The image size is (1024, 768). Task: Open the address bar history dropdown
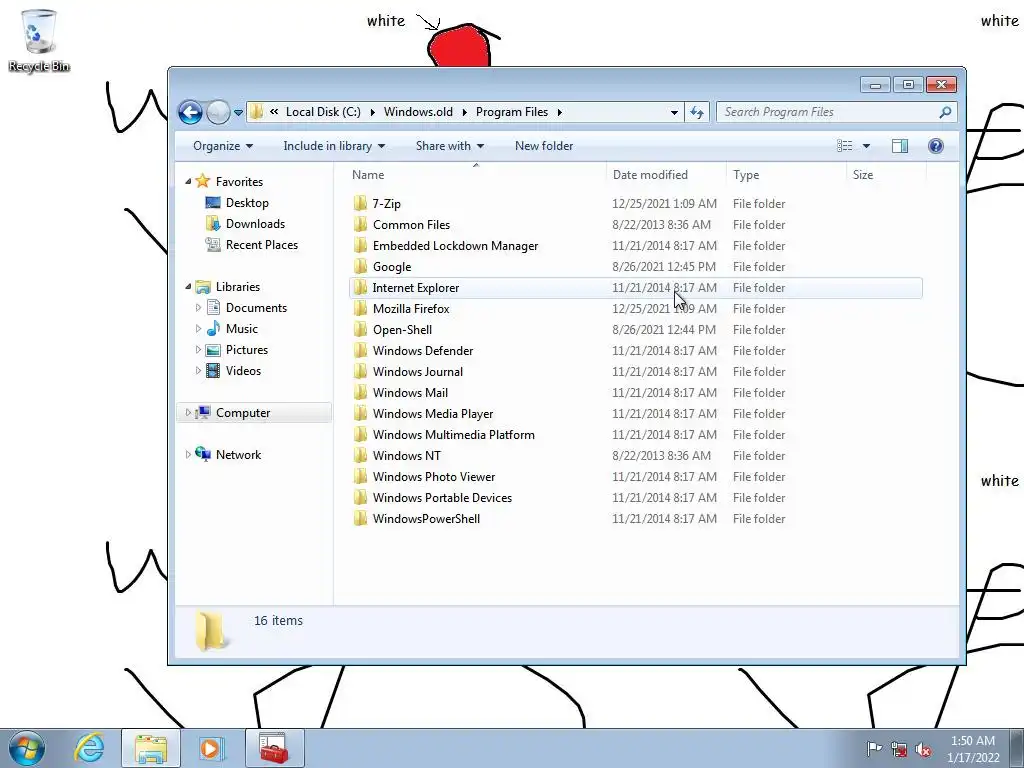[x=674, y=112]
